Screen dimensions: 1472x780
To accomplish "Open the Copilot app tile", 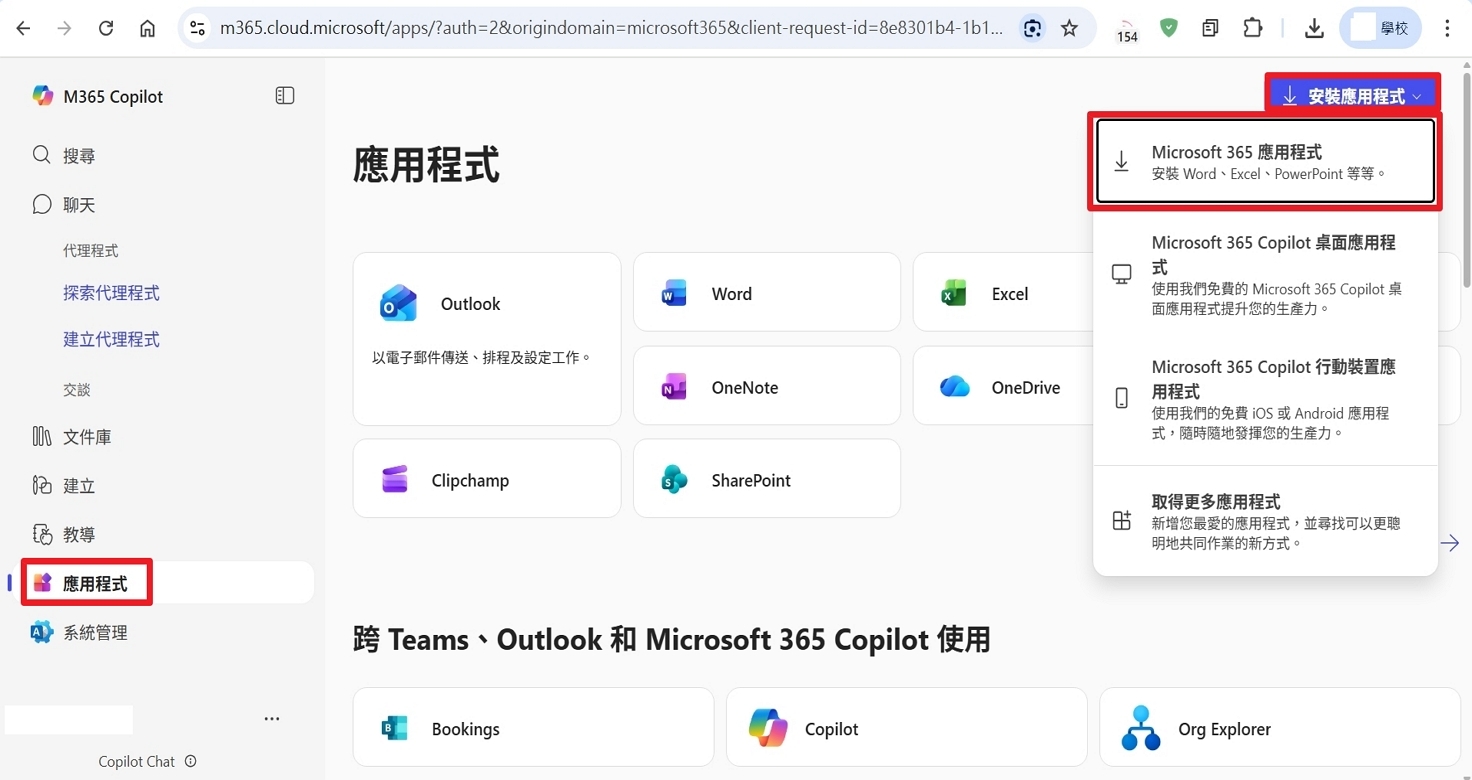I will click(905, 729).
